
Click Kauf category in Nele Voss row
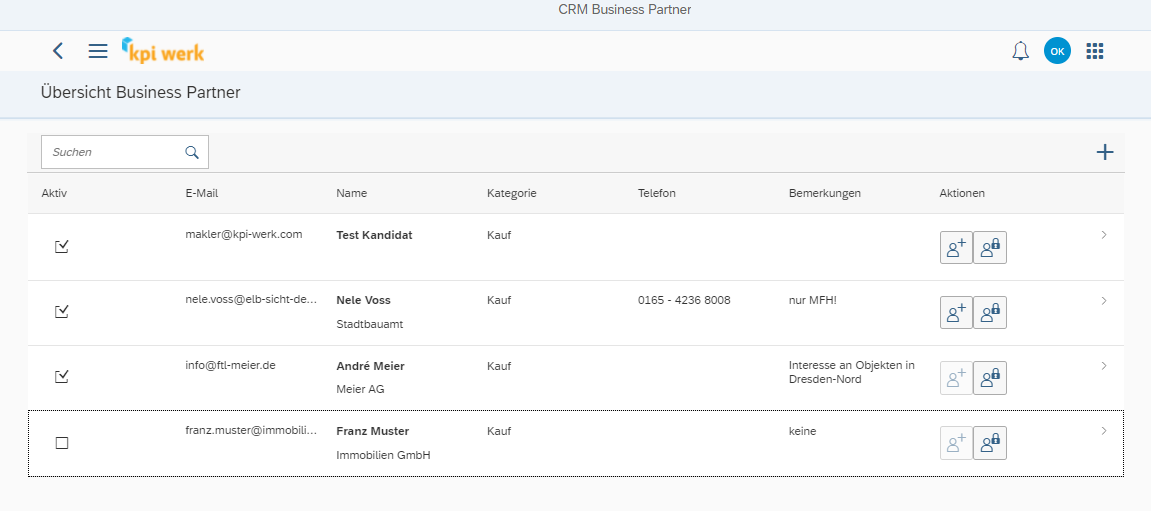click(499, 300)
